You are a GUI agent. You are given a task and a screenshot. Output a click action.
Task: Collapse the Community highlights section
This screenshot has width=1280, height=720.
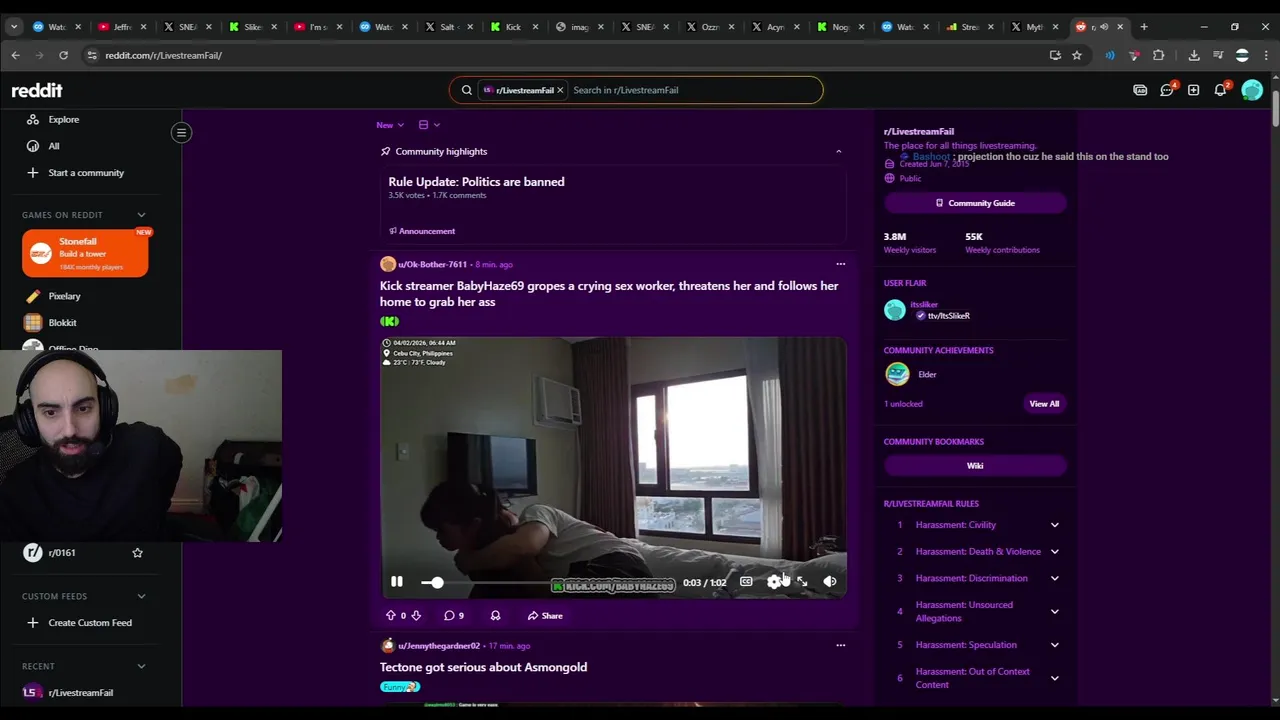pyautogui.click(x=838, y=151)
